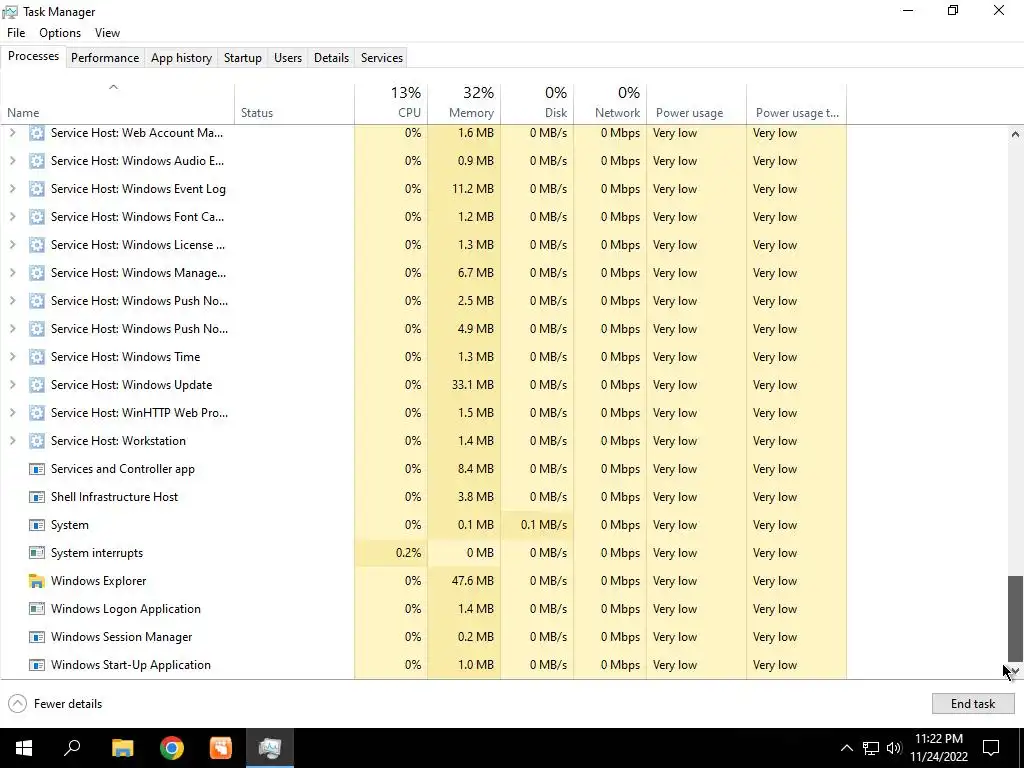This screenshot has height=768, width=1024.
Task: Open File Explorer from the taskbar
Action: tap(122, 748)
